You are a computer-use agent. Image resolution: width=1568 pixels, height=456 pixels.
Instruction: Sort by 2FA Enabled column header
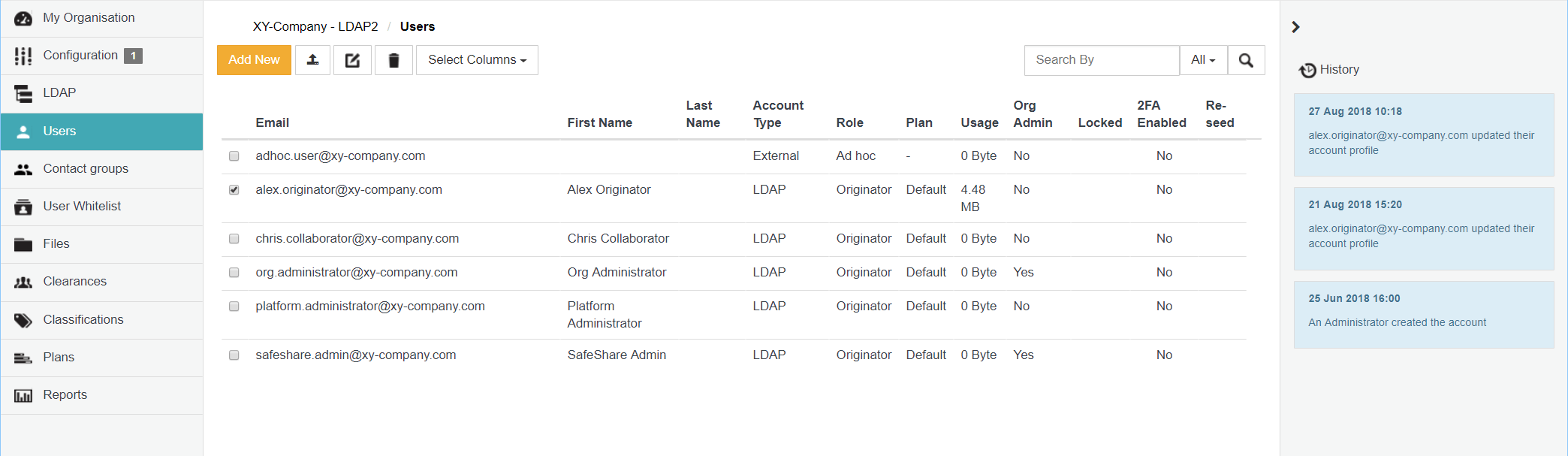[x=1162, y=114]
